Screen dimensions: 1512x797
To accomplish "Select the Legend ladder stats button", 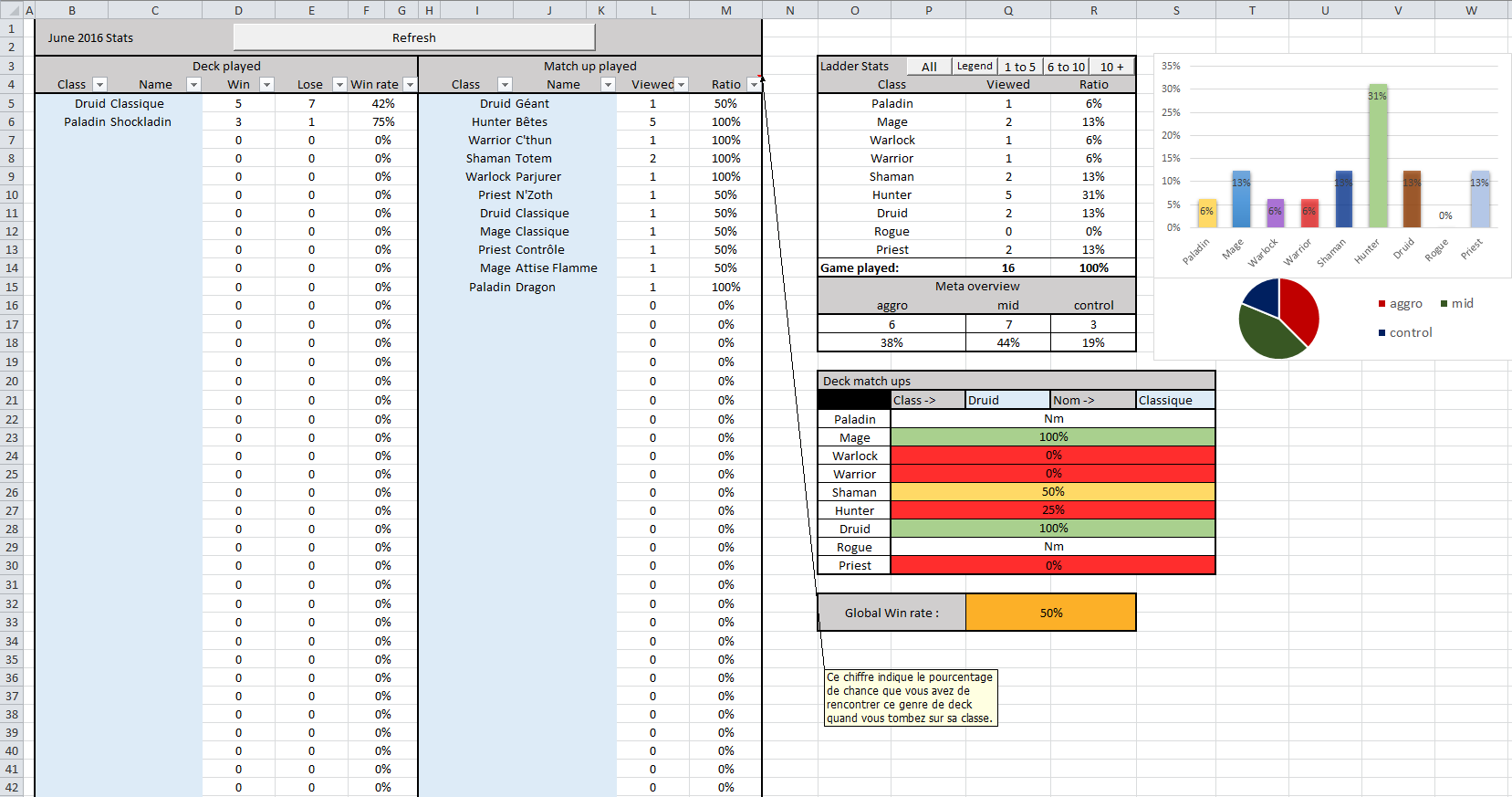I will pyautogui.click(x=975, y=67).
